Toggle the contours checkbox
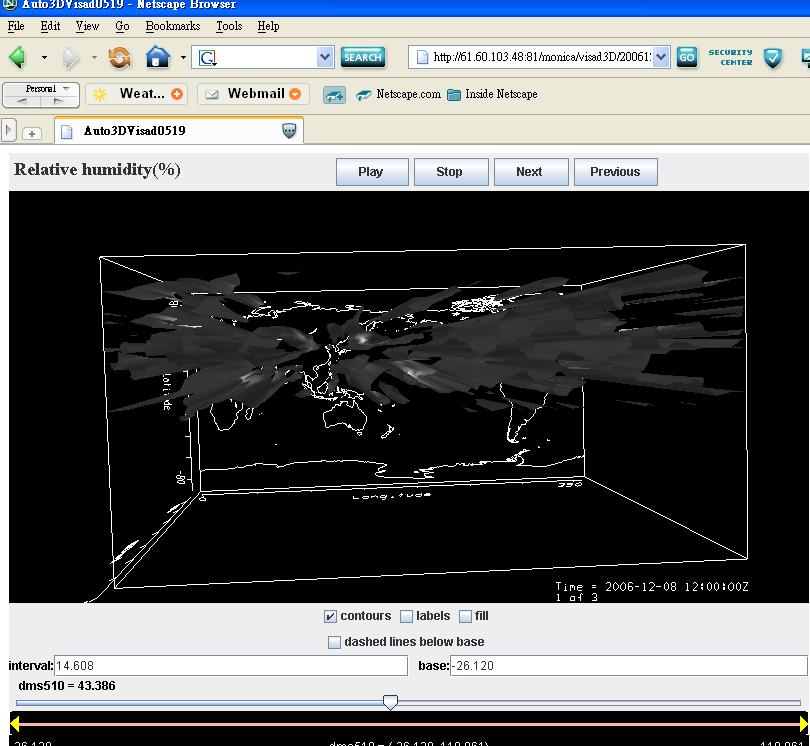Image resolution: width=810 pixels, height=746 pixels. coord(331,617)
